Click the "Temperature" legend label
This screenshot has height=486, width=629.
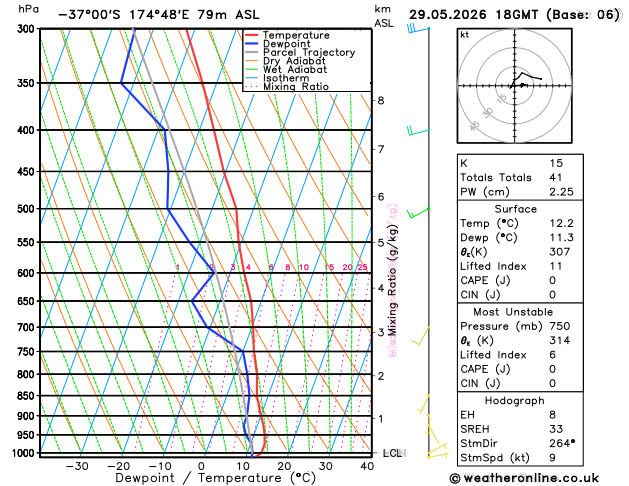(x=296, y=35)
